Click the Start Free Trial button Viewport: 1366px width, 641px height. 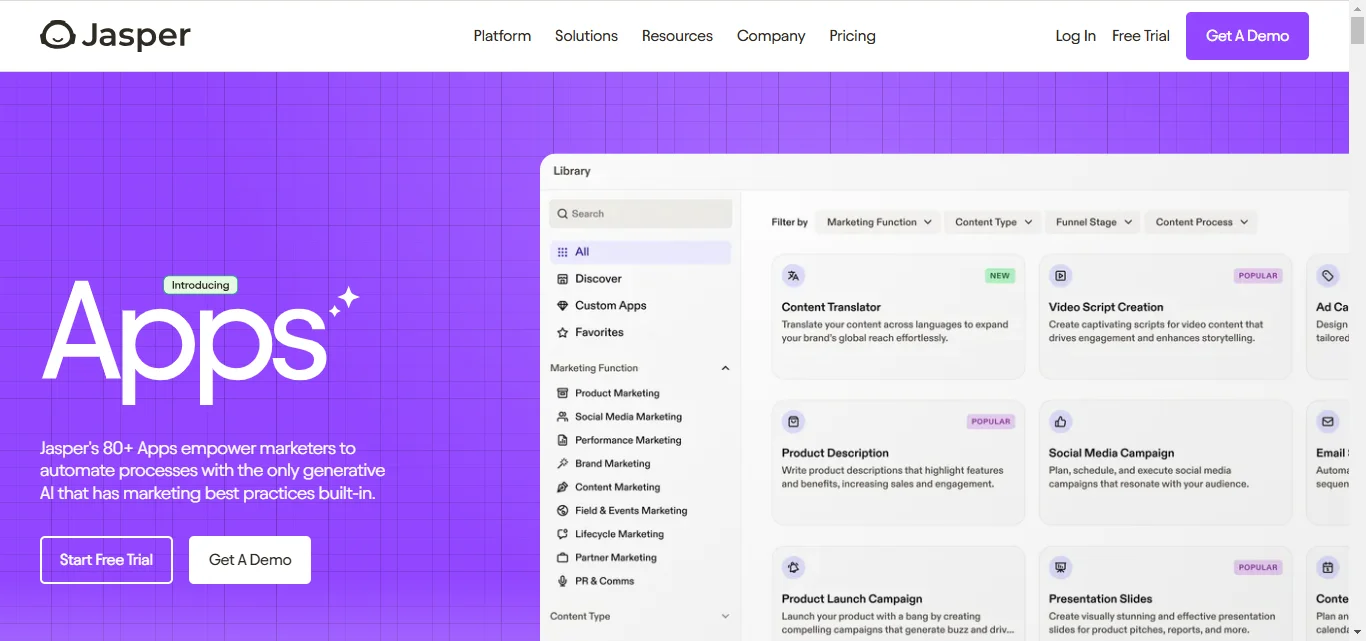click(x=106, y=560)
